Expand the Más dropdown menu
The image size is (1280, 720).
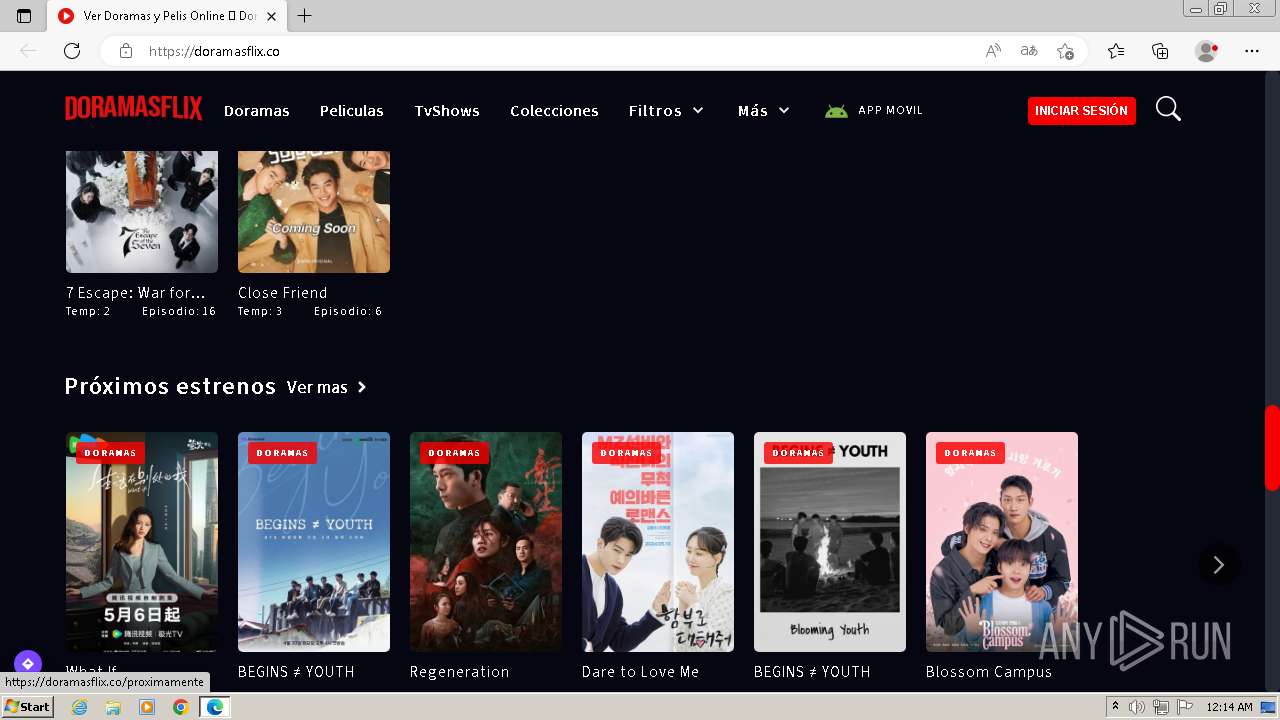pos(764,110)
